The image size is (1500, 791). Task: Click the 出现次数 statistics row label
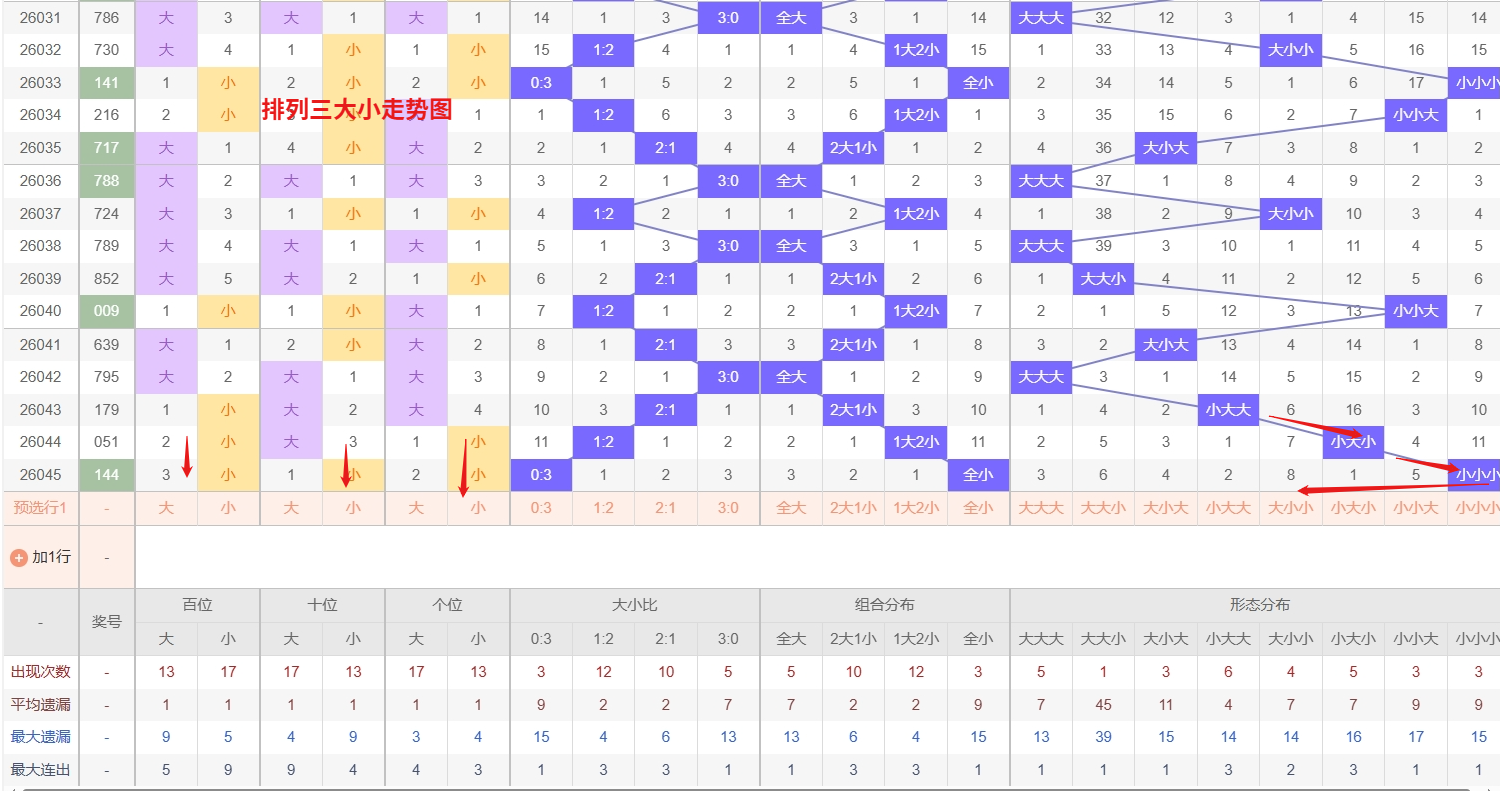point(40,672)
